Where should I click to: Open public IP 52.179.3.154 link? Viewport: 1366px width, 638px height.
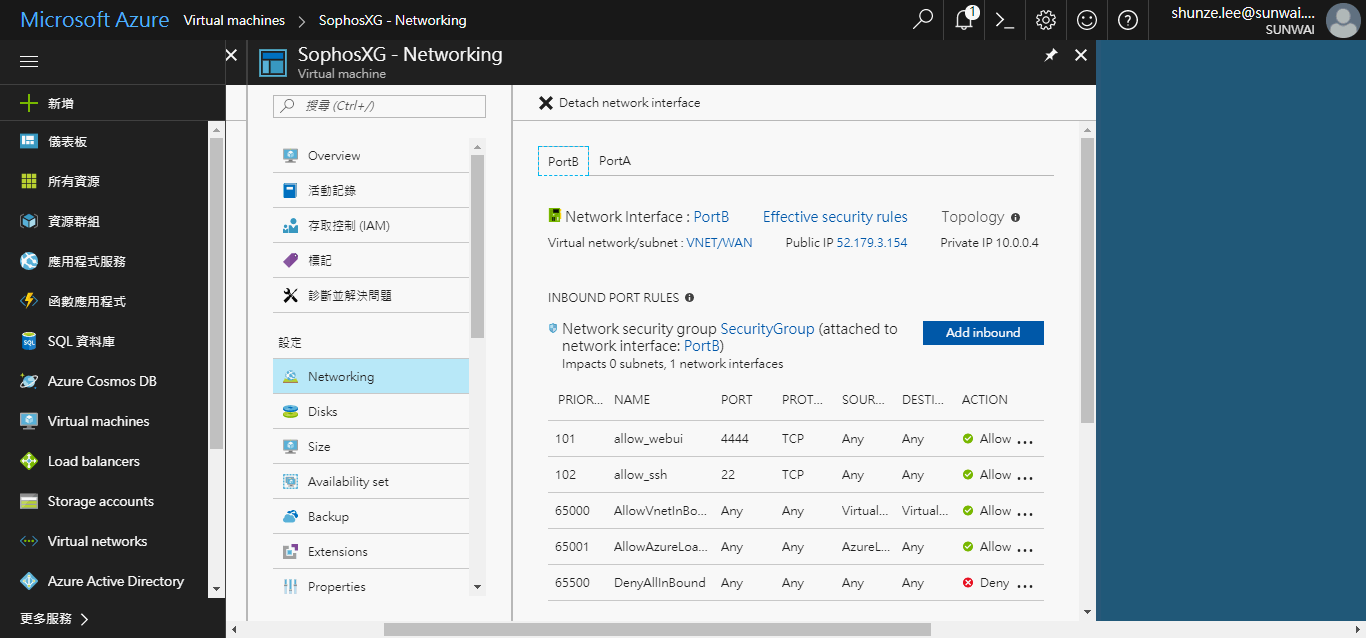click(x=872, y=243)
